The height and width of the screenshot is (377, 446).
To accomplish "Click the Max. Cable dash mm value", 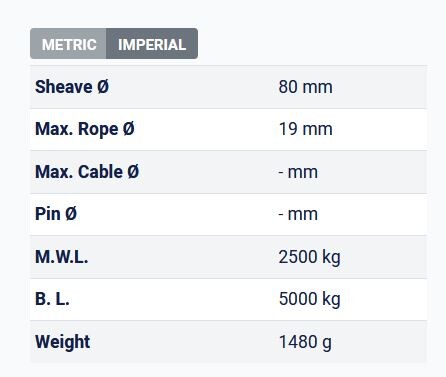I will point(298,172).
